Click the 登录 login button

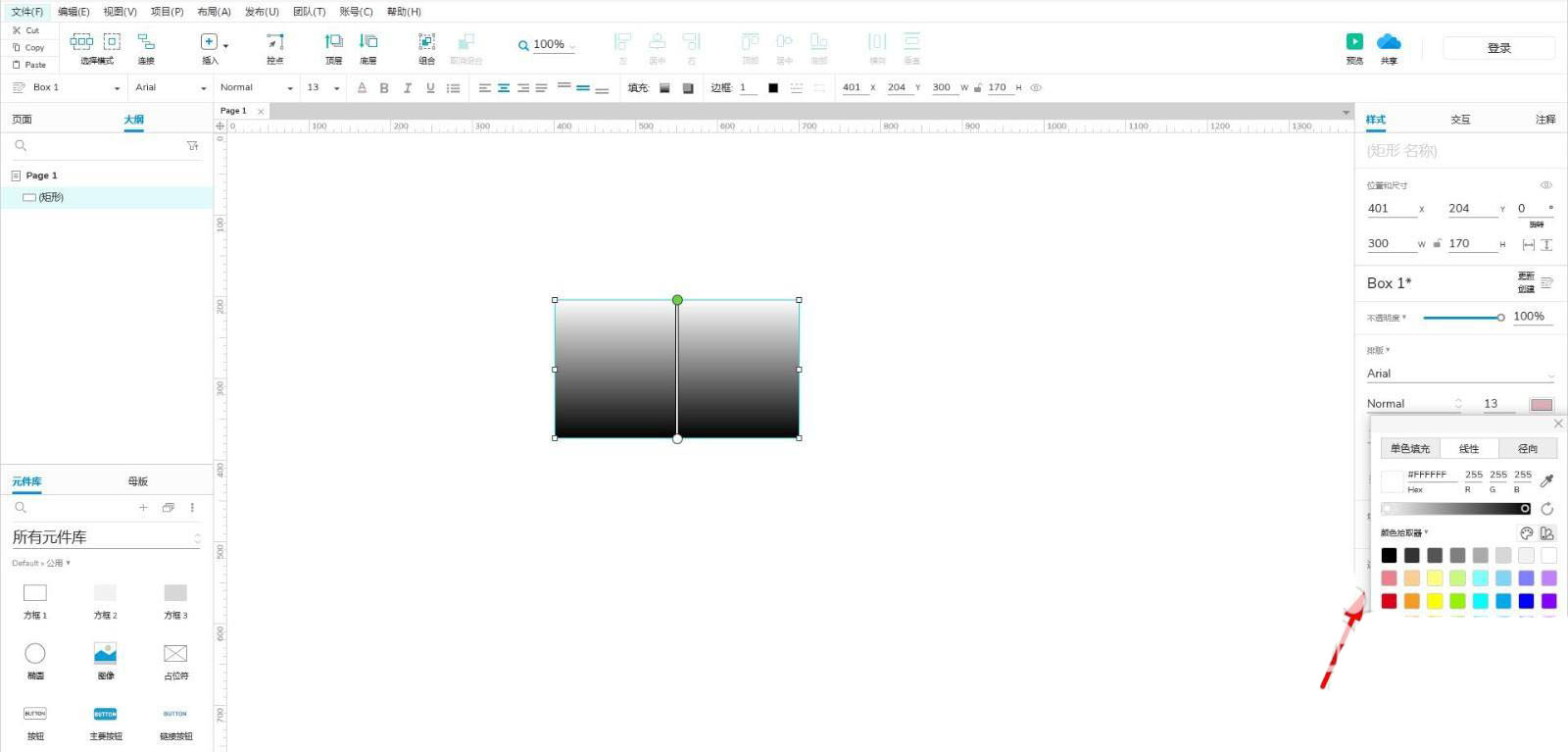[x=1498, y=48]
